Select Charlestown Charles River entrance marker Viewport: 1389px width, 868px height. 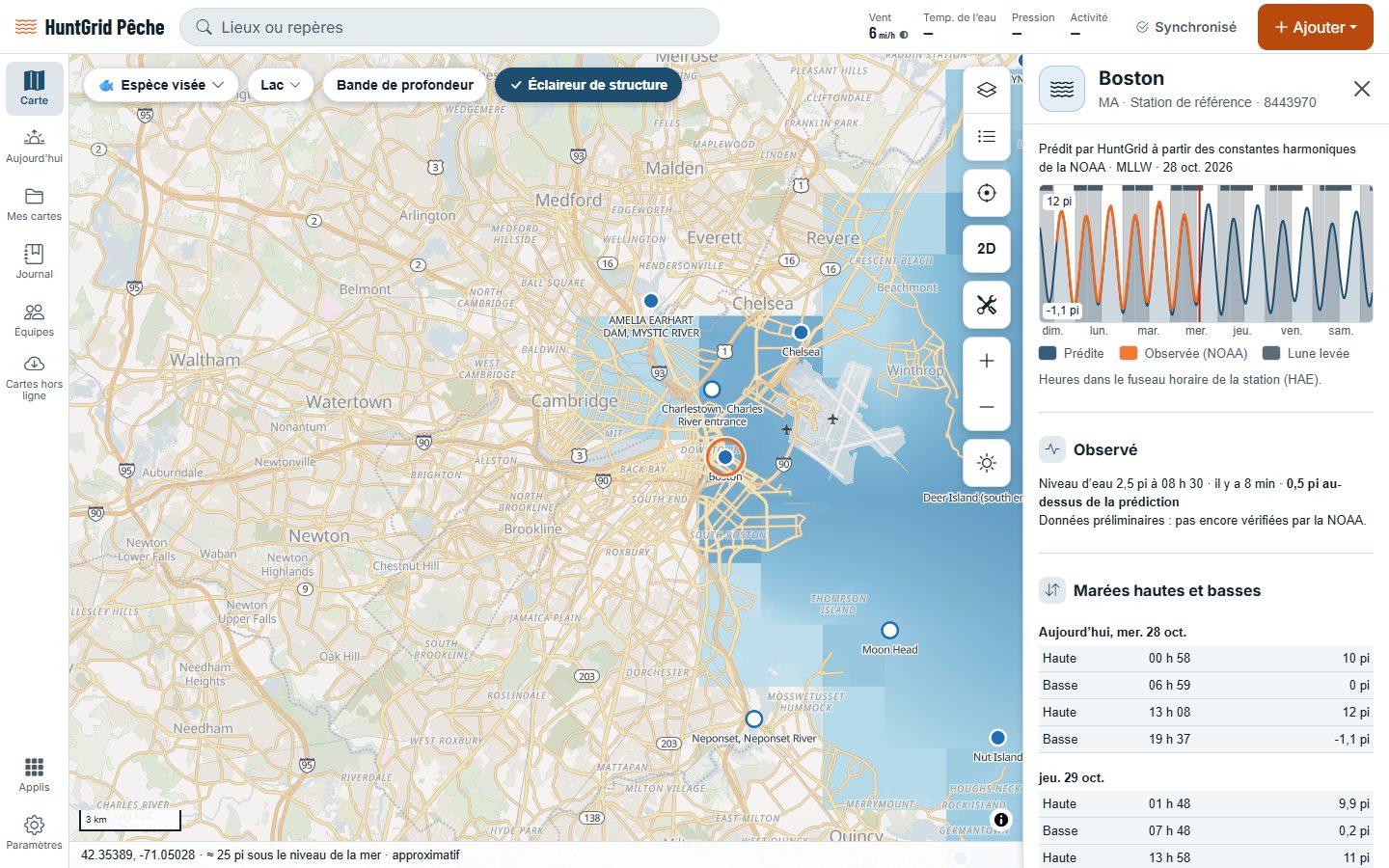[712, 390]
